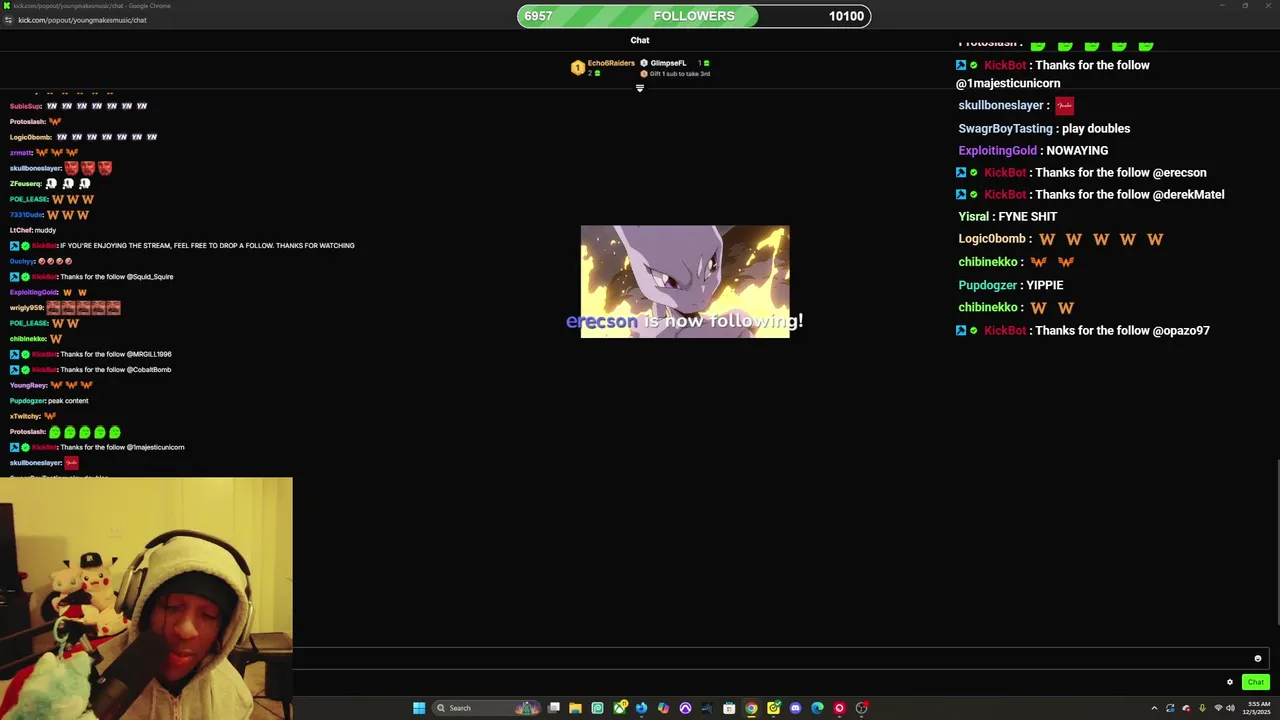1280x720 pixels.
Task: Open the emote picker in message box
Action: pyautogui.click(x=1258, y=658)
